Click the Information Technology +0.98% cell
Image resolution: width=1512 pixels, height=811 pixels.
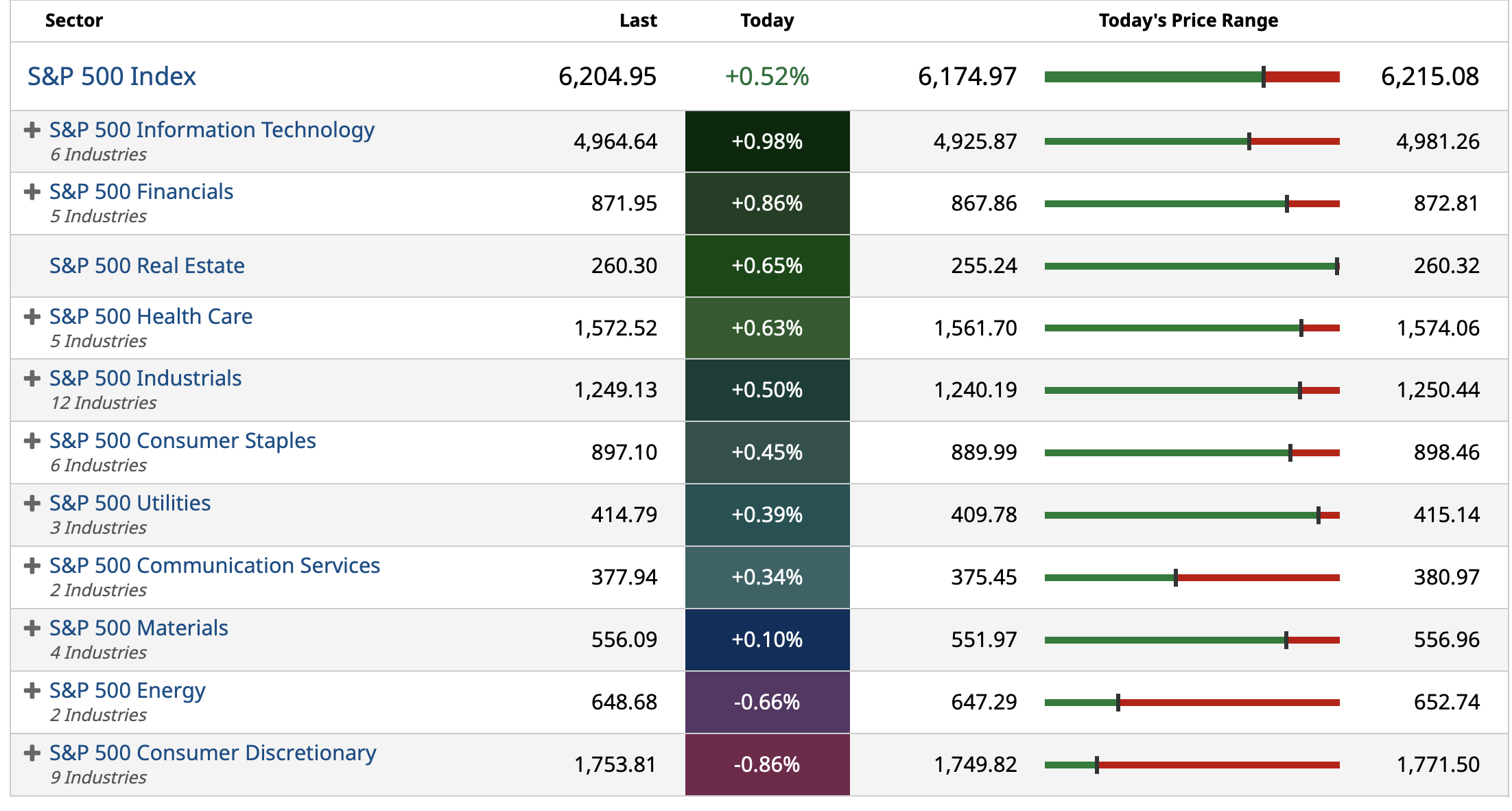(x=767, y=141)
